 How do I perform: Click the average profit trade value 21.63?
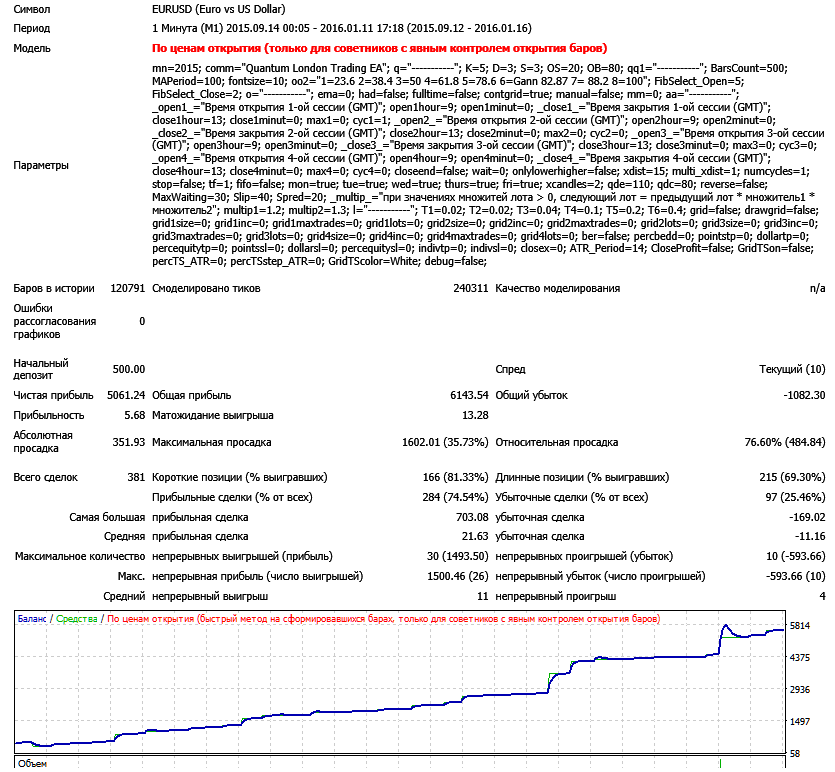[x=475, y=537]
